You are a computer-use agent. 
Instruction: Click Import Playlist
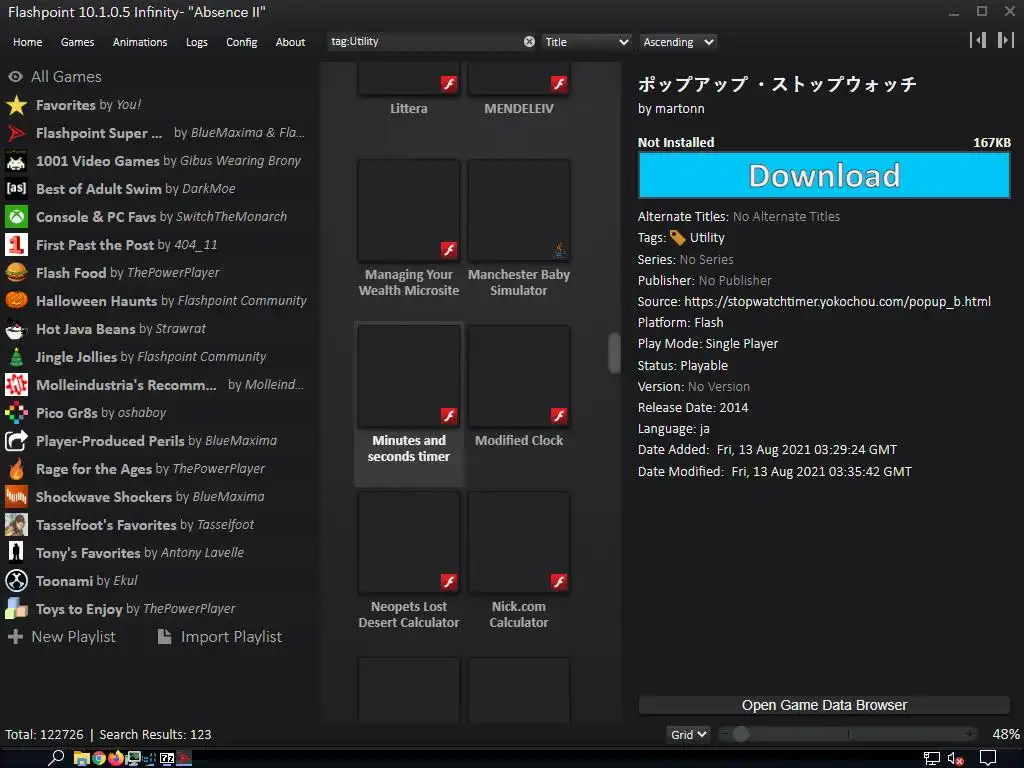(x=220, y=637)
